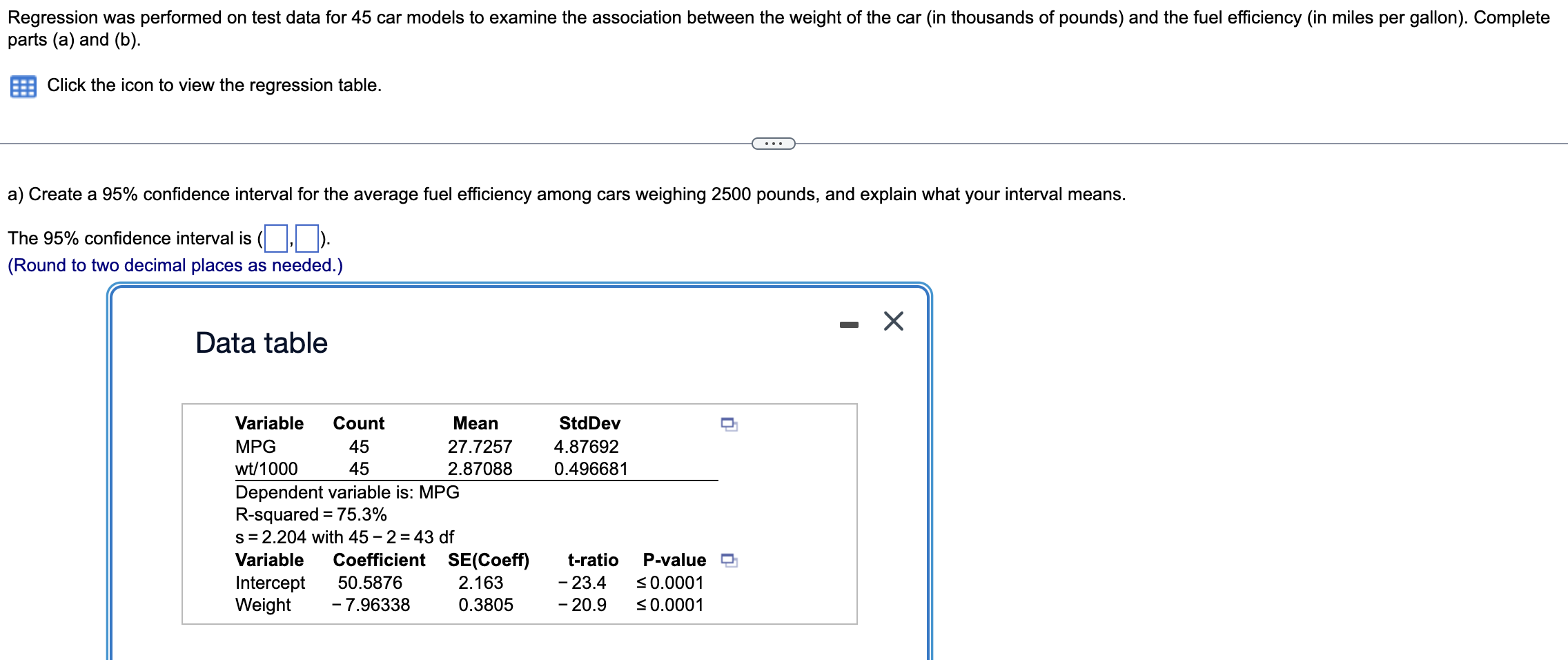Click the first confidence interval answer box
Screen dimensions: 1568x660
[x=274, y=237]
